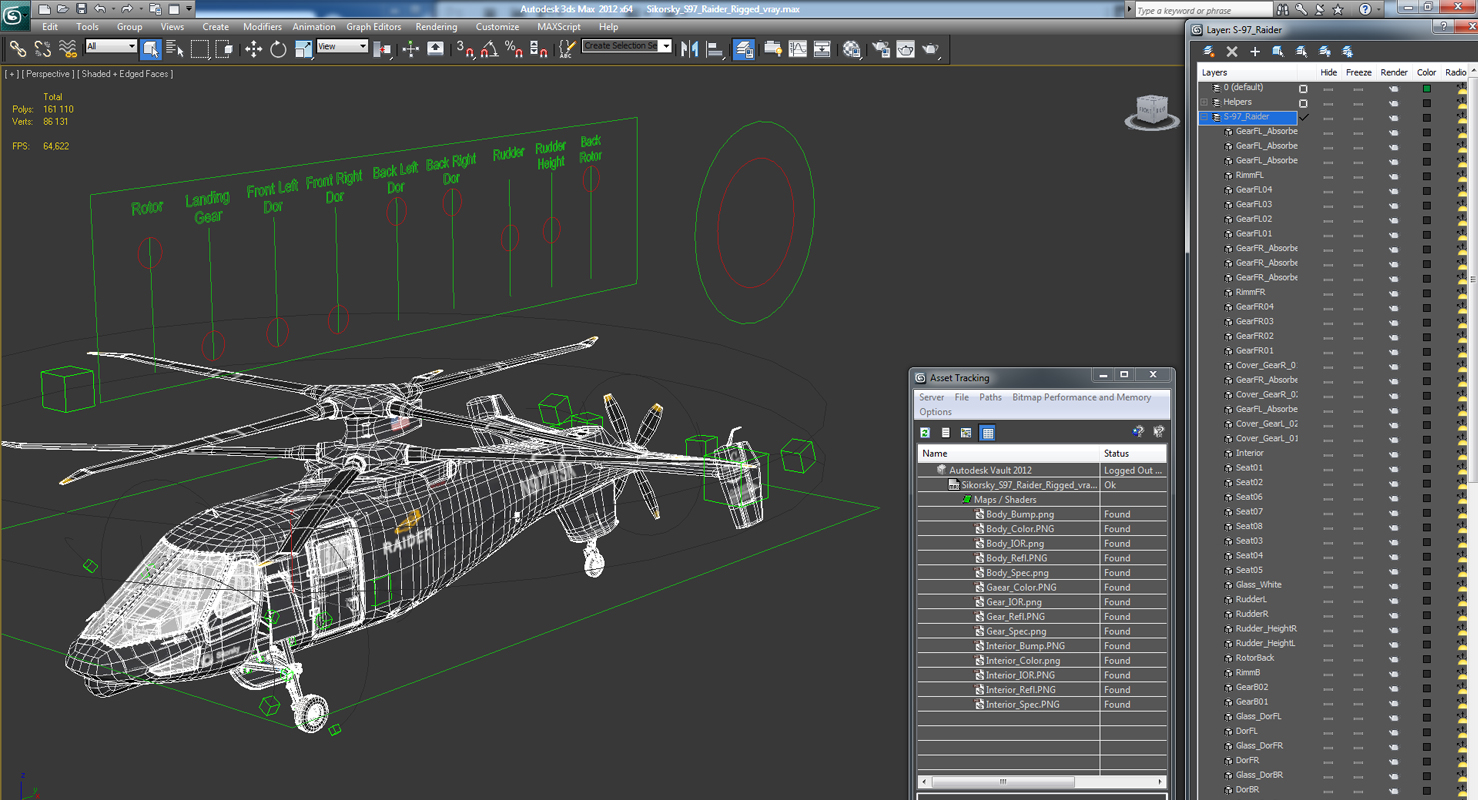The image size is (1480, 800).
Task: Toggle Spinner Snap
Action: tap(538, 48)
